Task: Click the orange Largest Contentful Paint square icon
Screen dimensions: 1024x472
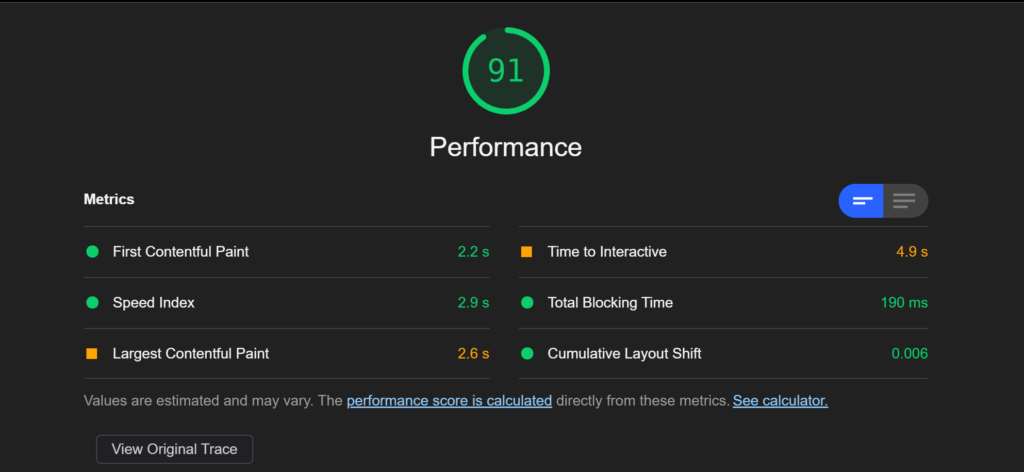Action: coord(91,354)
